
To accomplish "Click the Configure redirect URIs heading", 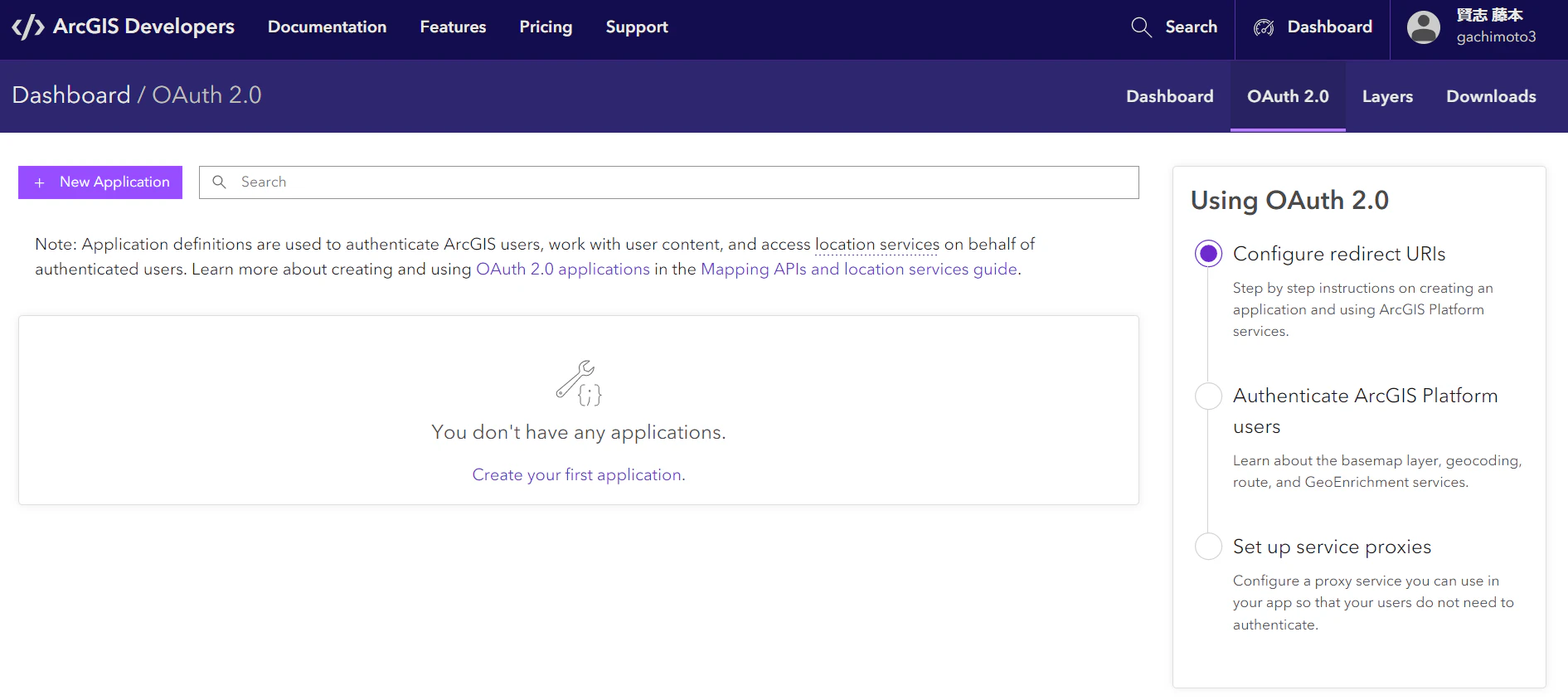I will click(x=1339, y=254).
